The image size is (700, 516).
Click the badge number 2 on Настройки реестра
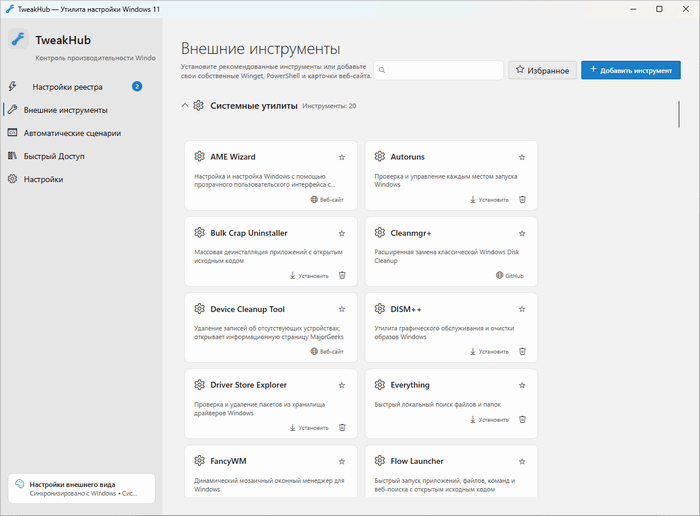point(137,87)
